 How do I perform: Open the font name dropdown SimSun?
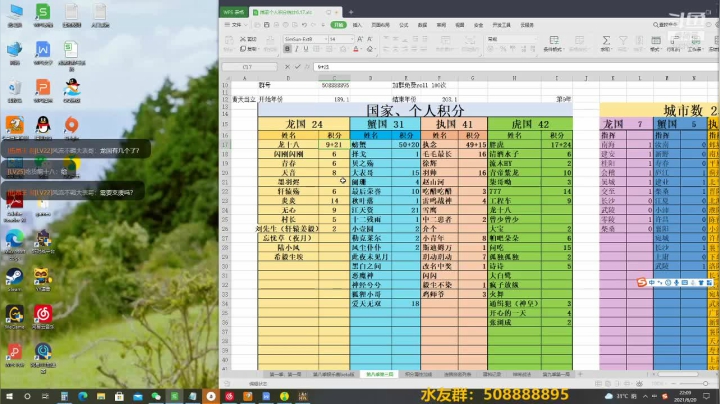[305, 39]
